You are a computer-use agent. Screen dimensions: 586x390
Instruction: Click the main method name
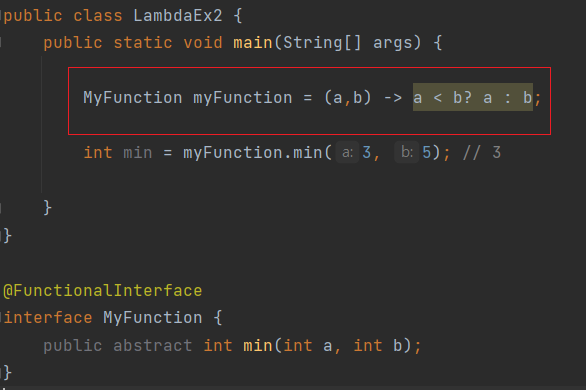[253, 42]
